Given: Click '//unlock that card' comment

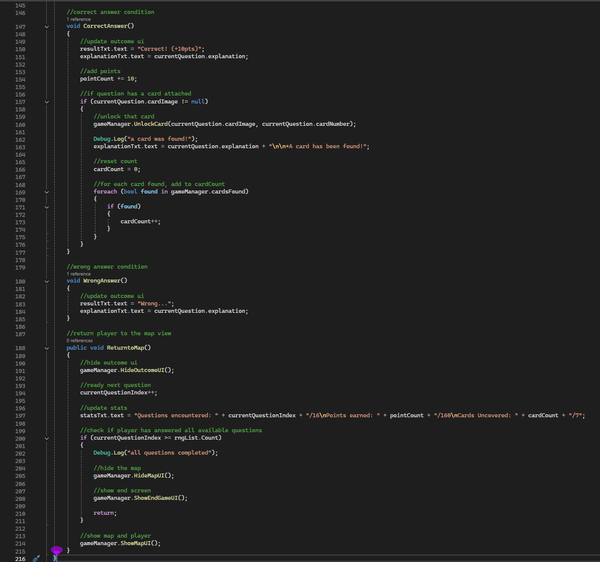Looking at the screenshot, I should pos(124,116).
